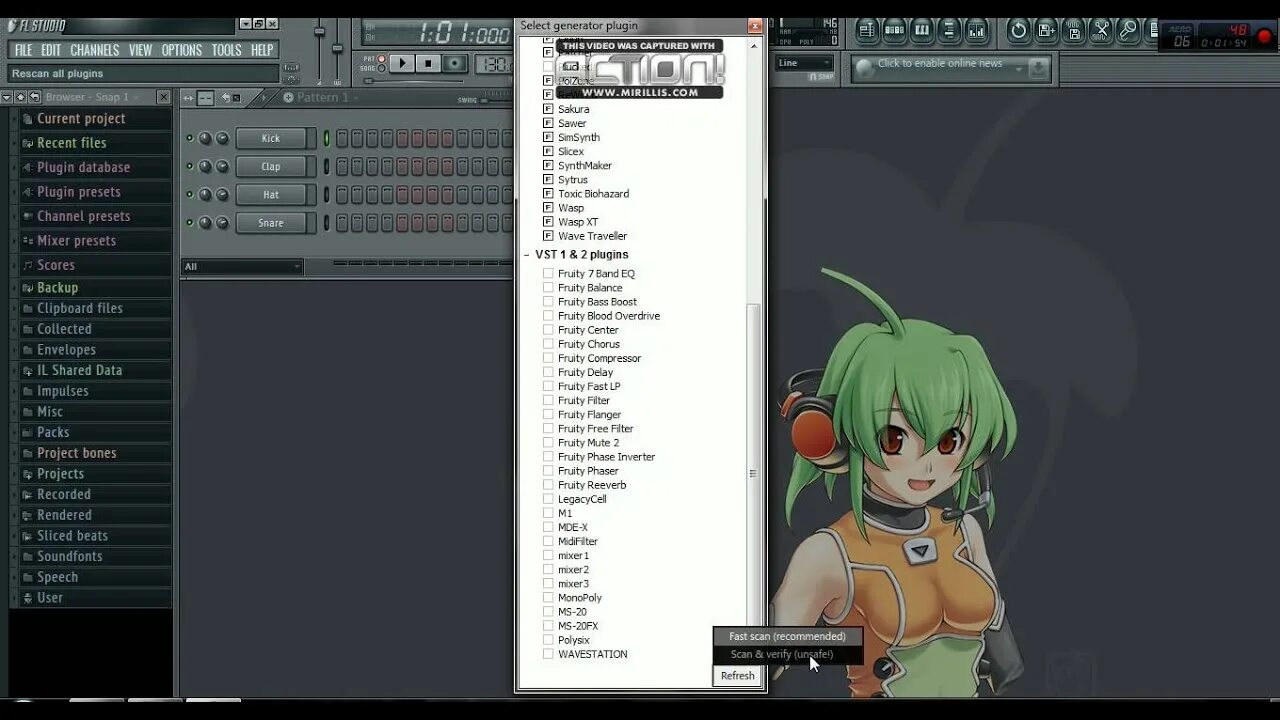Click the Pattern 1 selector label
1280x720 pixels.
[323, 97]
